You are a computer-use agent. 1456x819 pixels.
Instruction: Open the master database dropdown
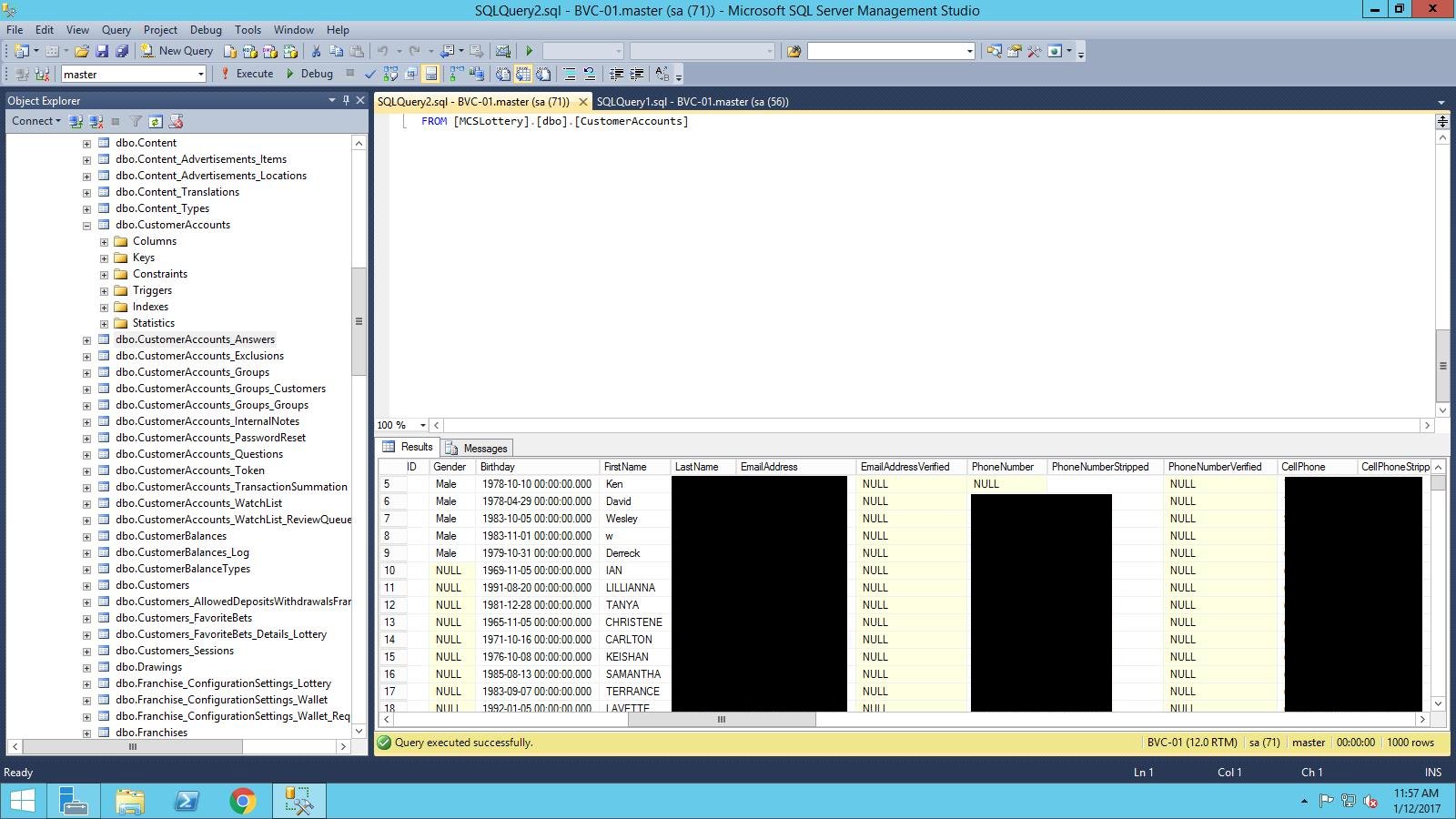point(200,75)
